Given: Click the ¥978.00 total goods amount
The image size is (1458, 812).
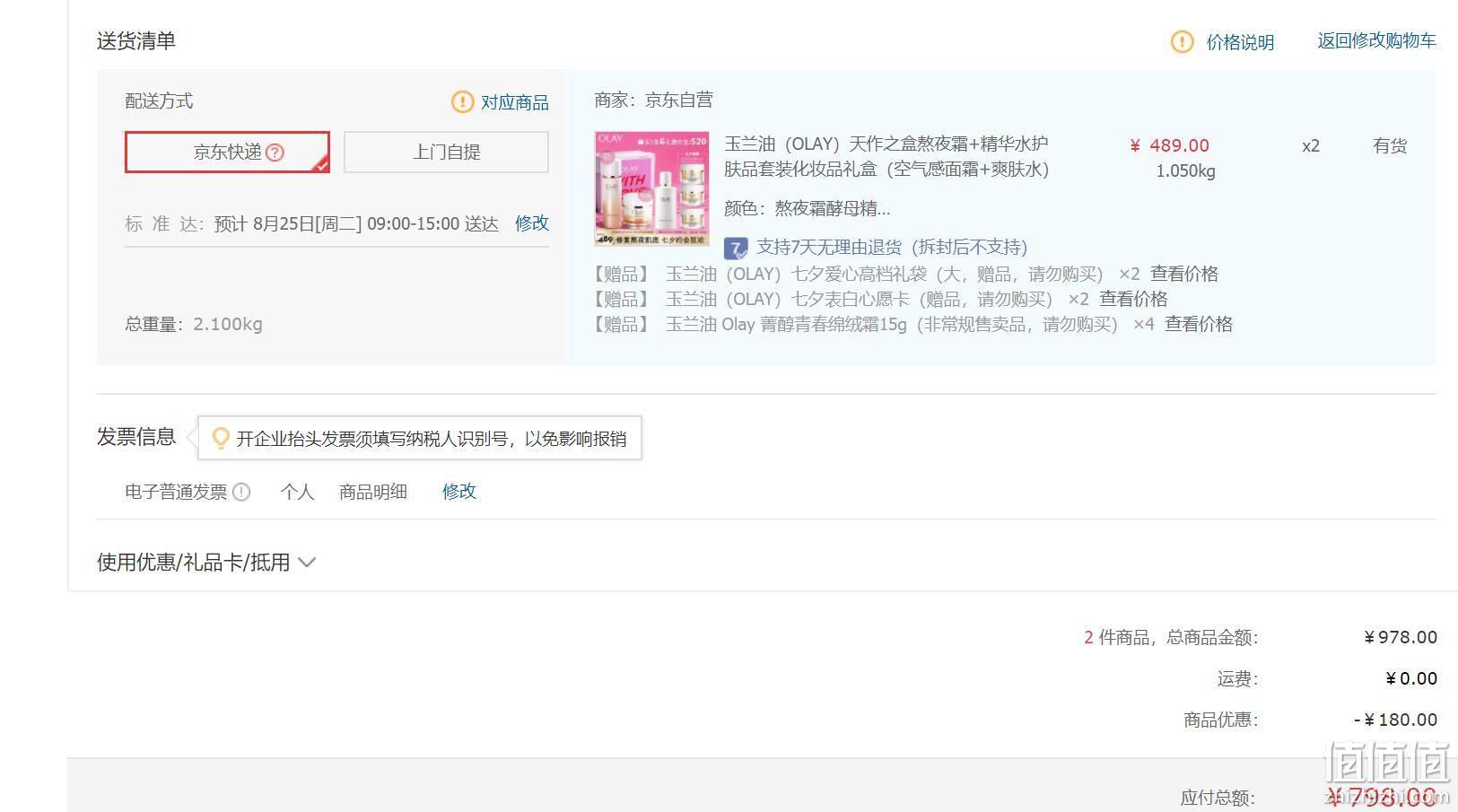Looking at the screenshot, I should 1401,637.
